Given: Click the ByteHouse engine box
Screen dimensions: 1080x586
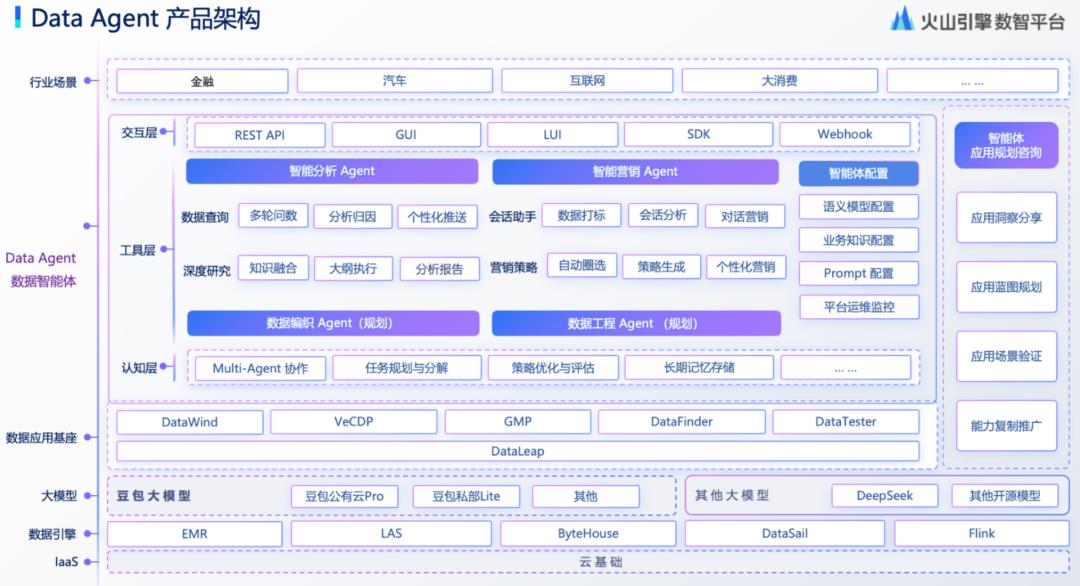Looking at the screenshot, I should (x=588, y=534).
